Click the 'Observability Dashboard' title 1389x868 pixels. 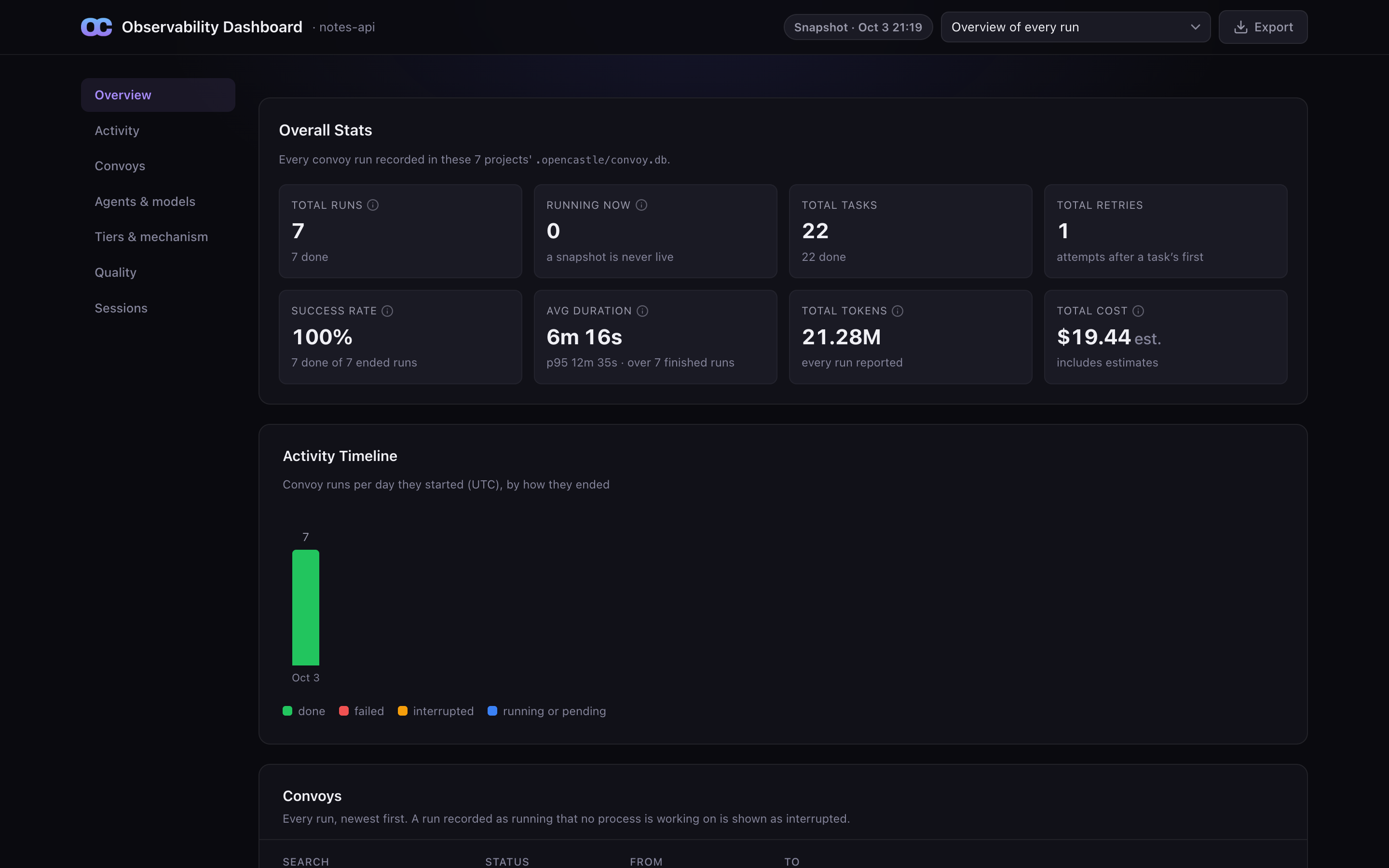click(212, 27)
